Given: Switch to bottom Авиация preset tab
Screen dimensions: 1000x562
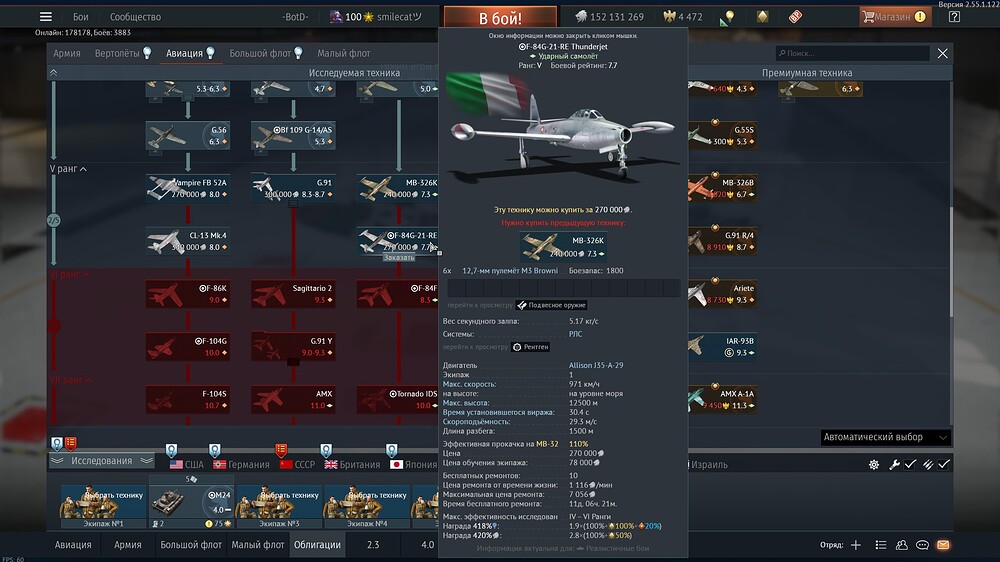Looking at the screenshot, I should click(73, 545).
